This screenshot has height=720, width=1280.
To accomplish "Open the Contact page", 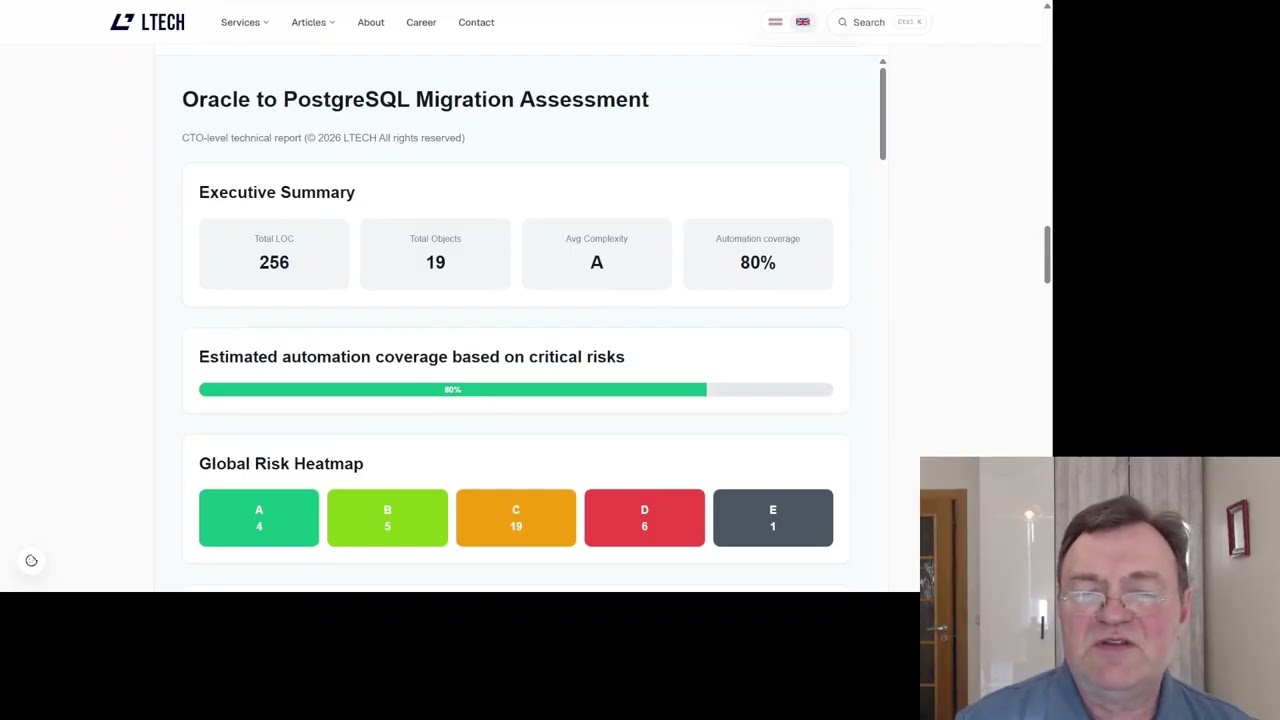I will tap(476, 22).
